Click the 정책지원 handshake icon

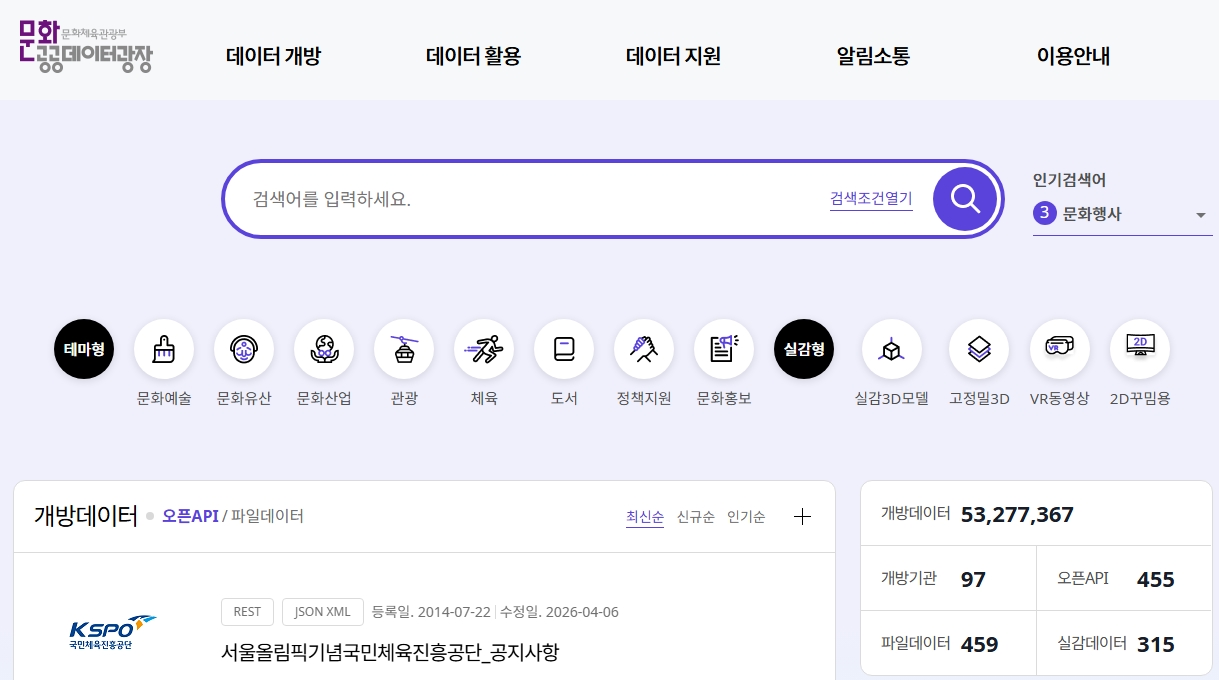tap(644, 349)
